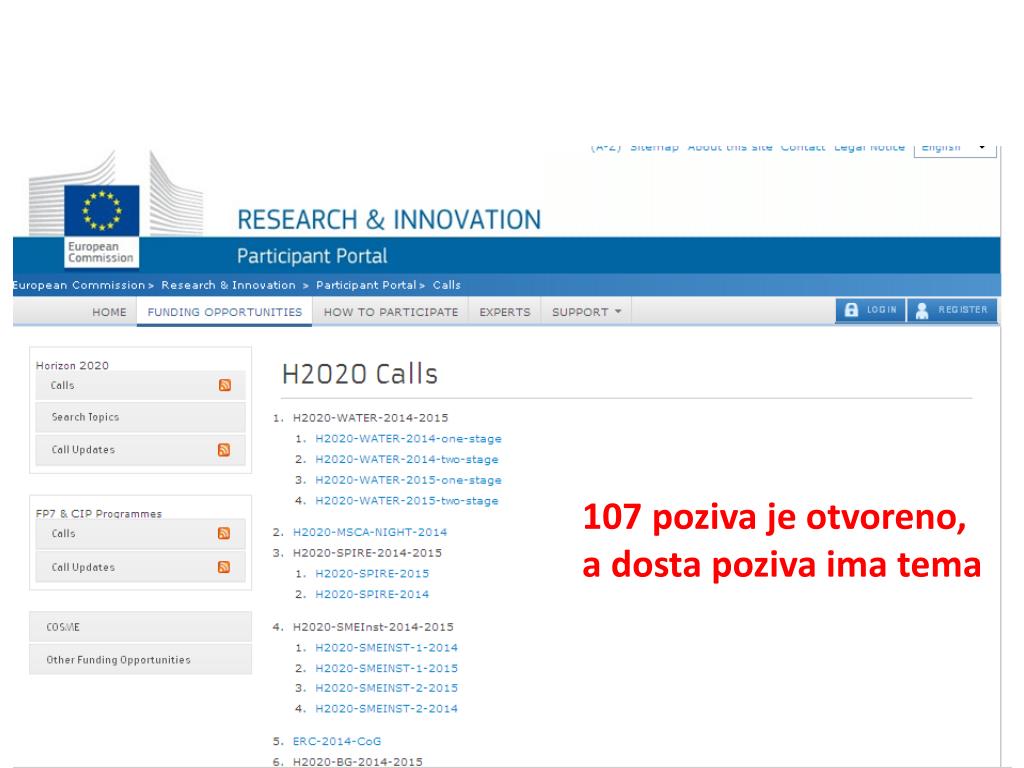The height and width of the screenshot is (768, 1024).
Task: Open the H2020-SPIRE-2014 call link
Action: click(372, 594)
